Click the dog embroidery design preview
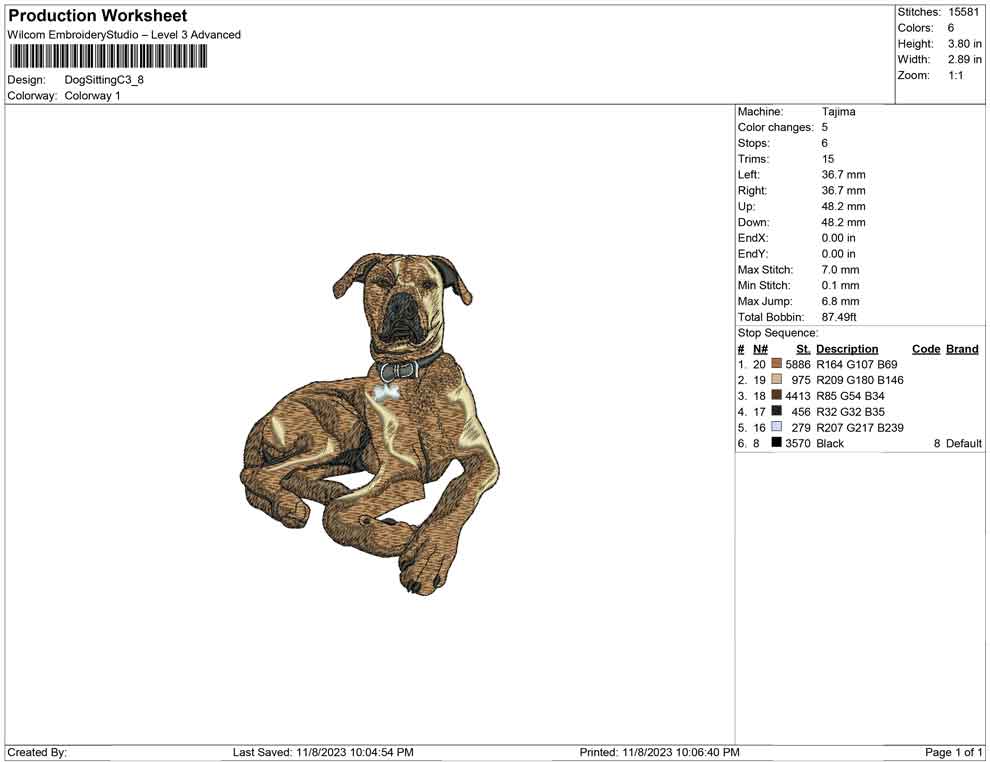The width and height of the screenshot is (990, 762). pos(371,424)
